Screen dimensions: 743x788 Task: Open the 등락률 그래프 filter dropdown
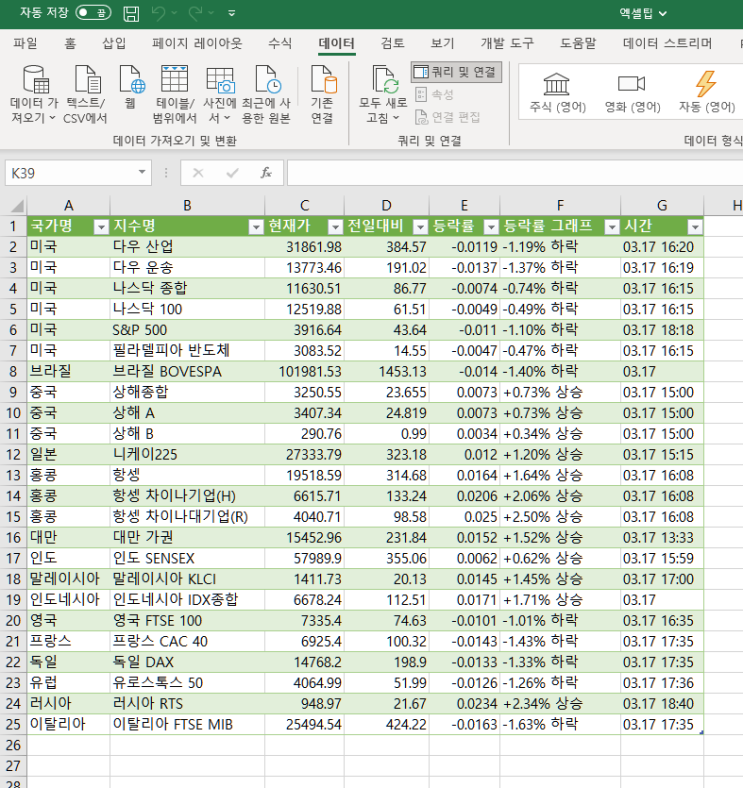(611, 227)
